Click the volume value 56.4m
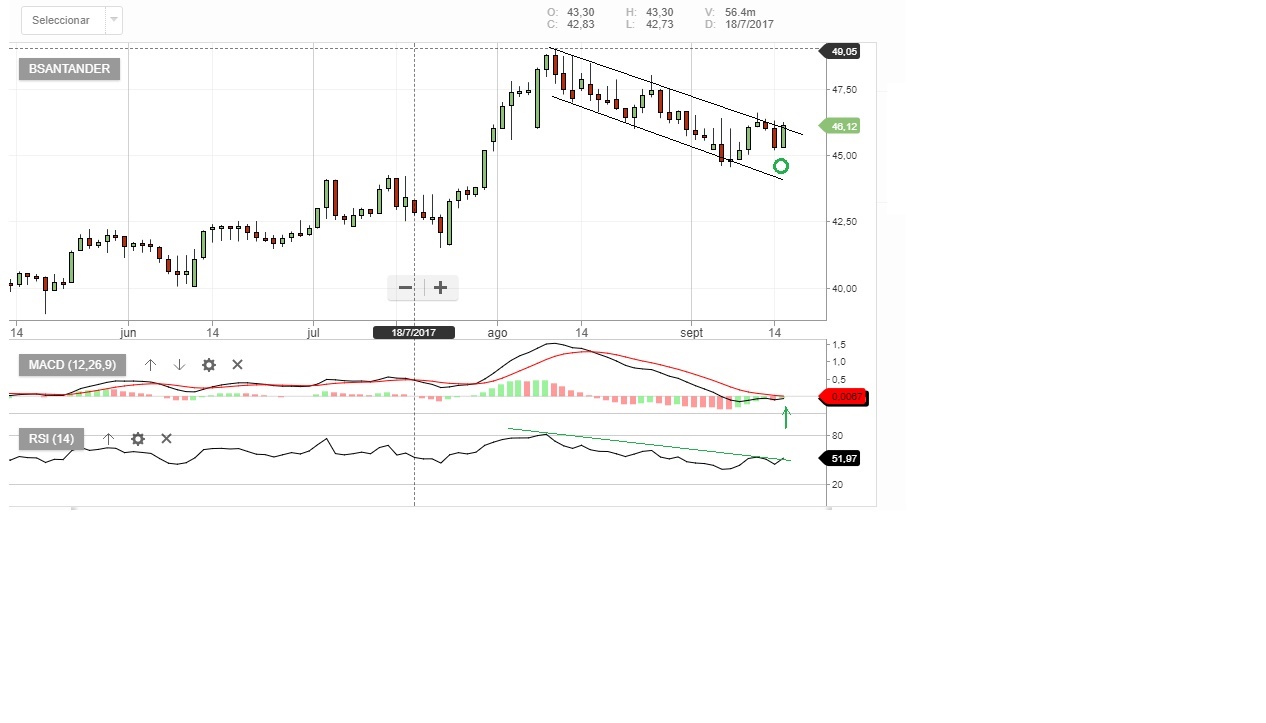Viewport: 1266px width, 723px height. [x=740, y=12]
